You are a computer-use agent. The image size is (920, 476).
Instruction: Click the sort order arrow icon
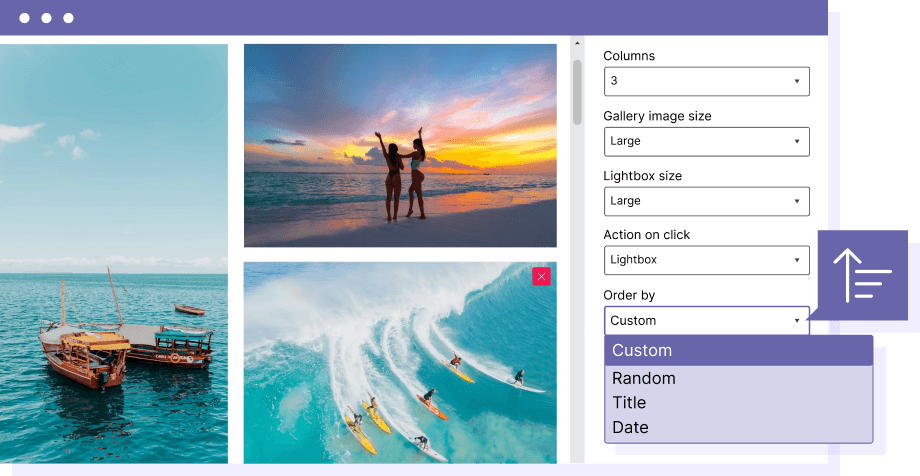(x=861, y=276)
